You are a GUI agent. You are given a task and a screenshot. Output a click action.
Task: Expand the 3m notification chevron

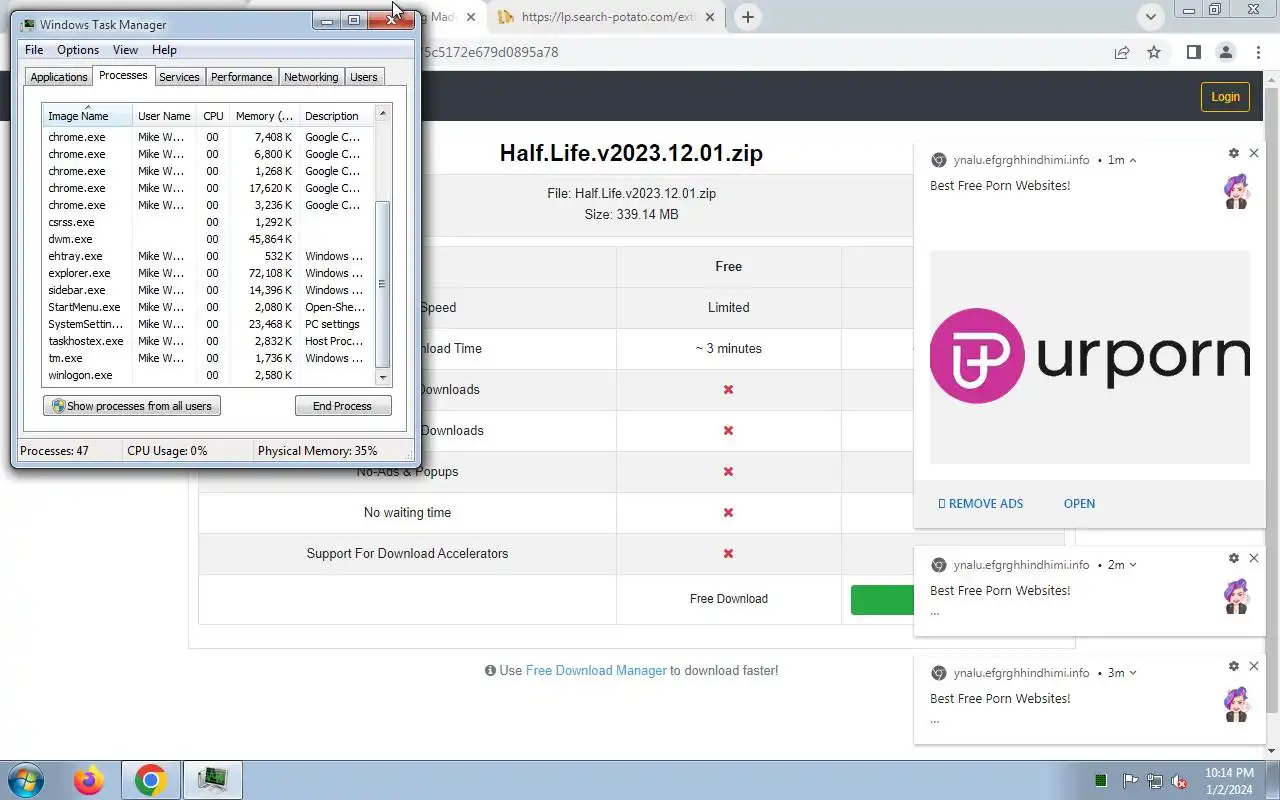pyautogui.click(x=1133, y=673)
